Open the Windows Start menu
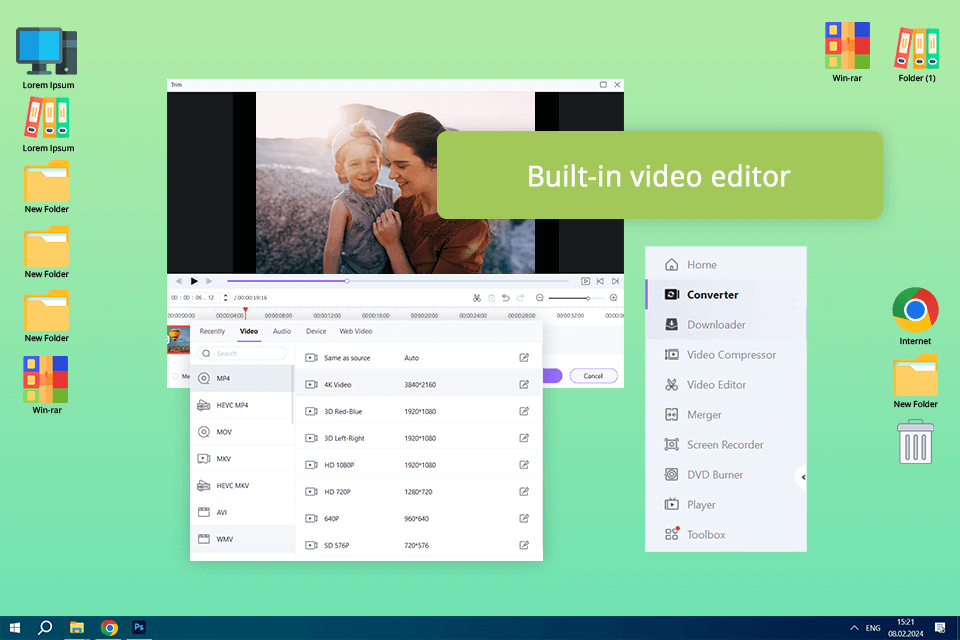Screen dimensions: 960x640 pyautogui.click(x=15, y=628)
